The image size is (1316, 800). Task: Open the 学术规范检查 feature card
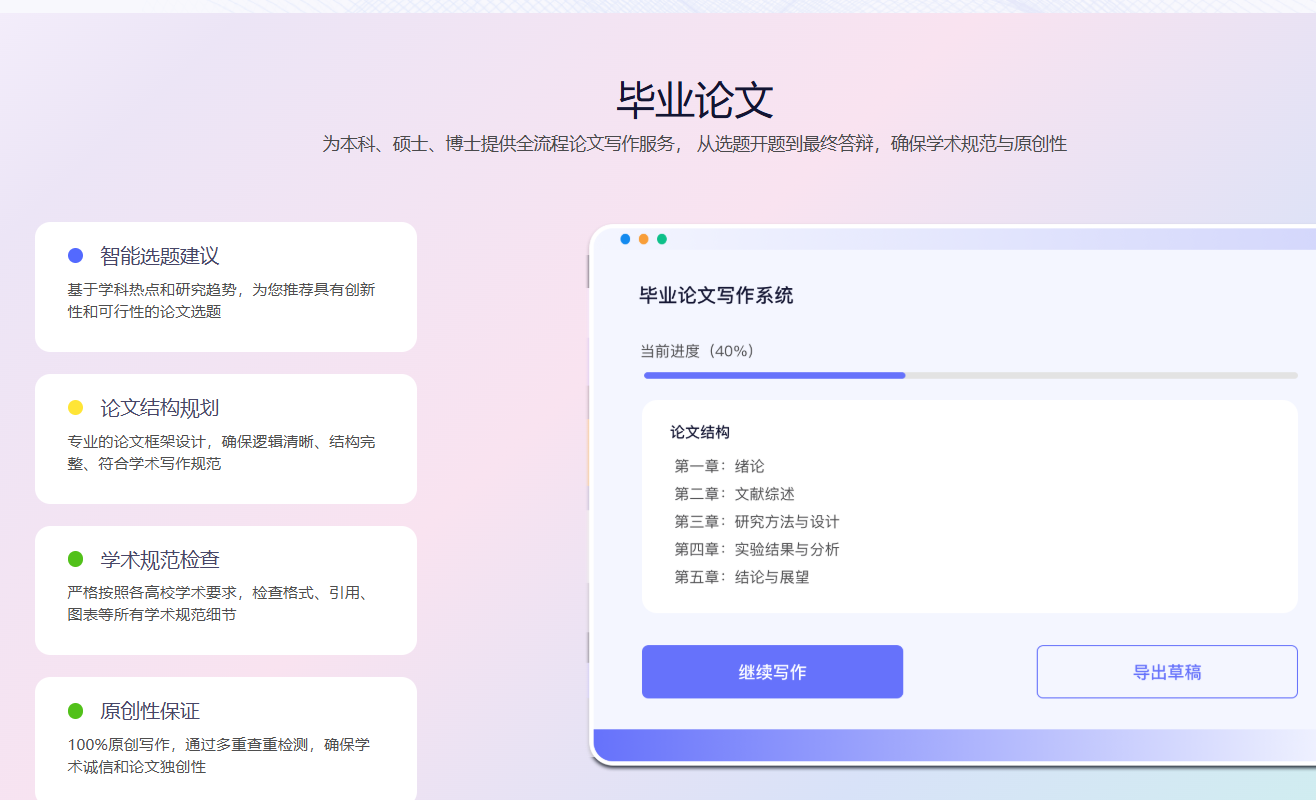(x=226, y=590)
